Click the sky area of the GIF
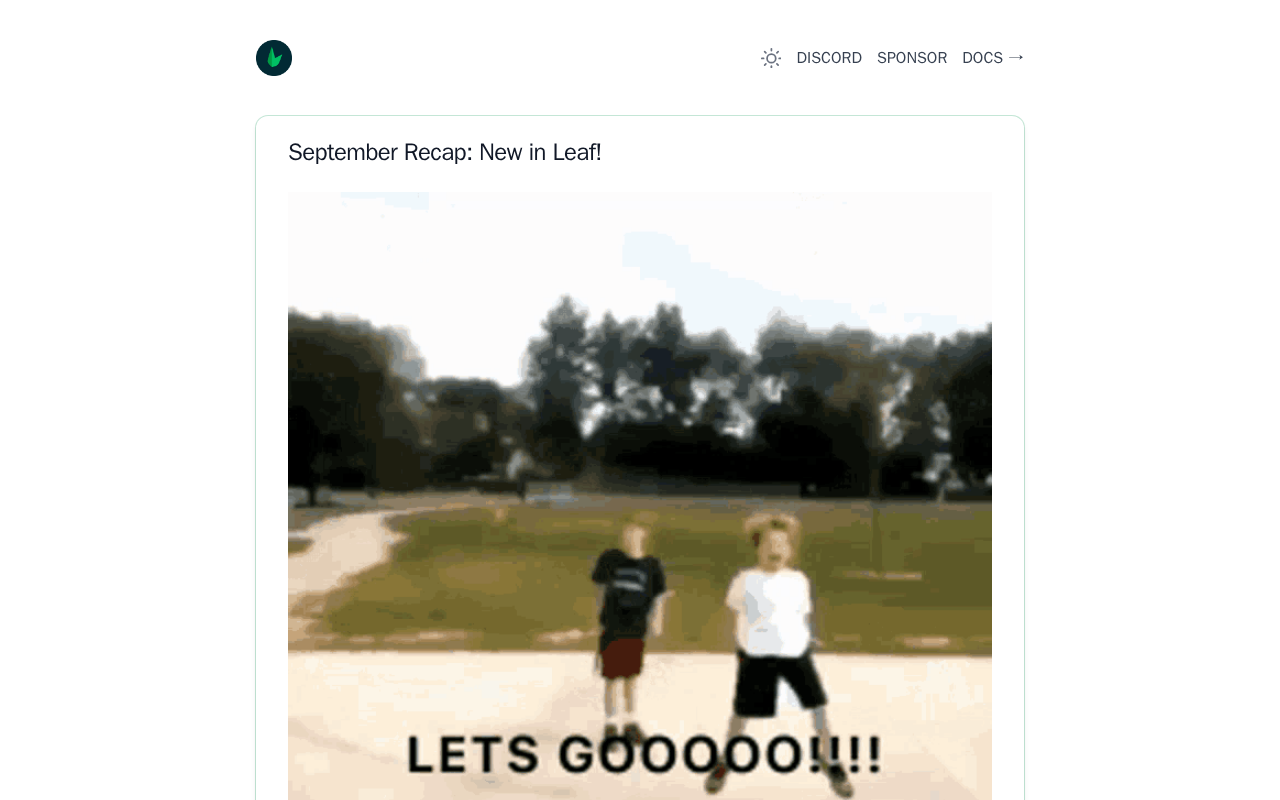This screenshot has width=1280, height=800. click(640, 250)
